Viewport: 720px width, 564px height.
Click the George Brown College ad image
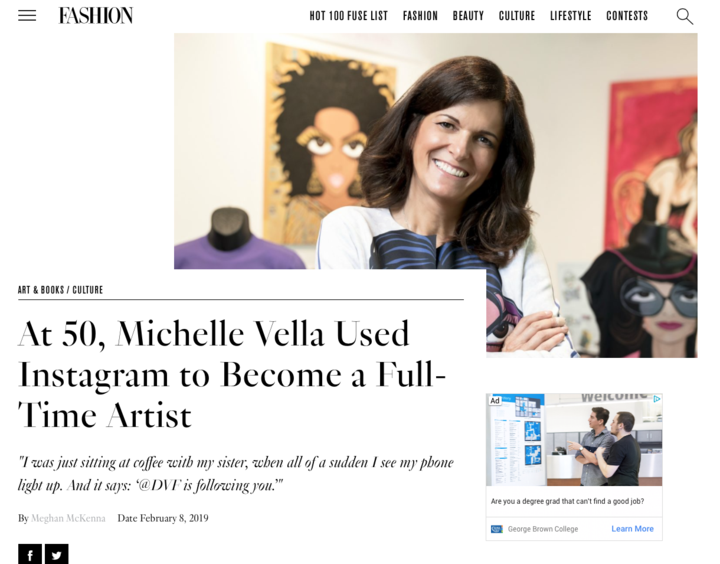click(x=574, y=440)
